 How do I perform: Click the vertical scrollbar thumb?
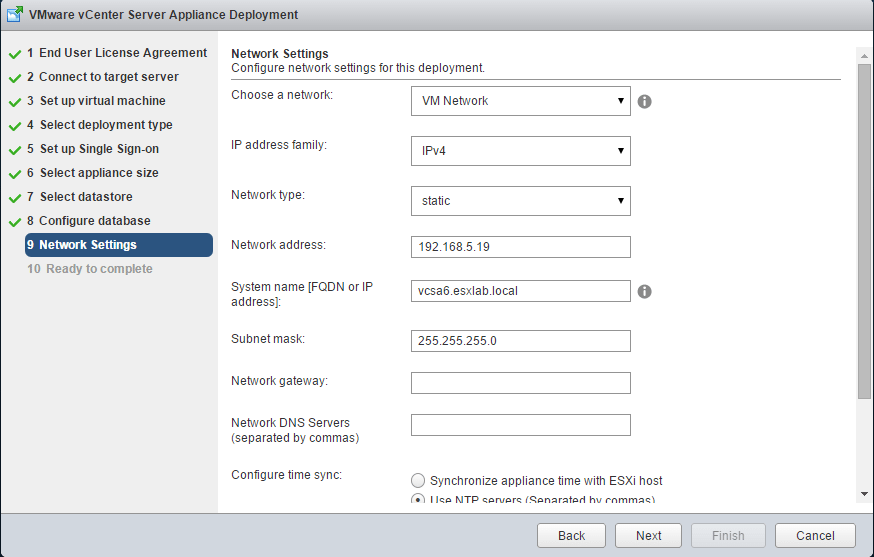point(864,231)
